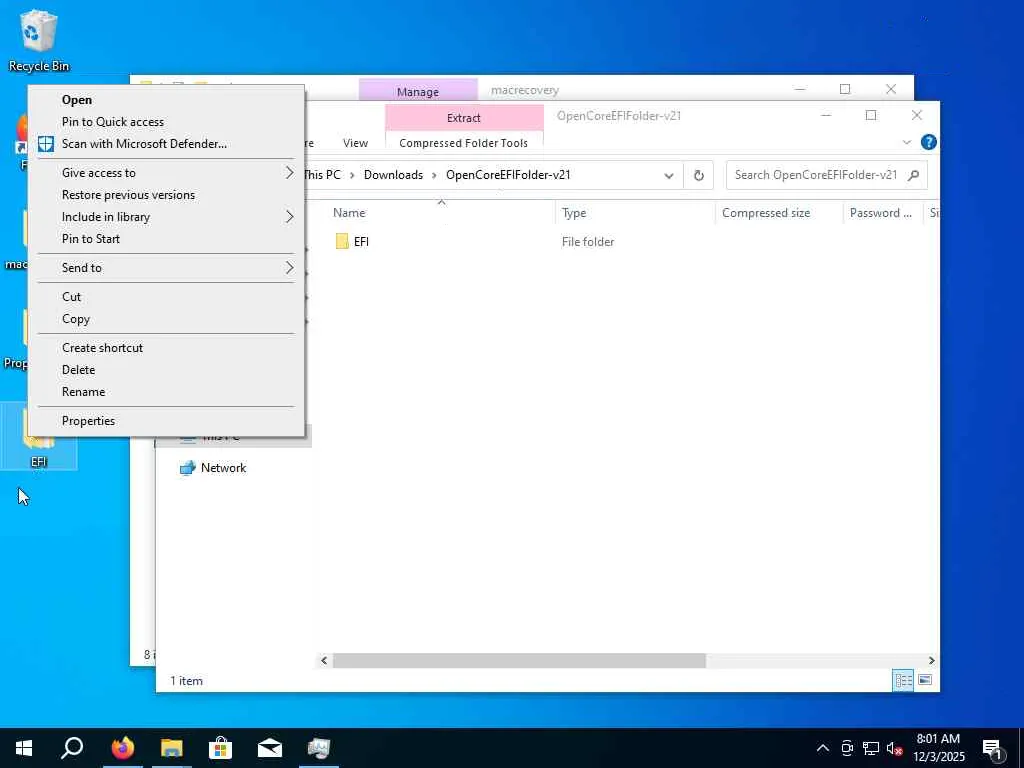Expand the Give access to submenu
The width and height of the screenshot is (1024, 768).
coord(167,172)
